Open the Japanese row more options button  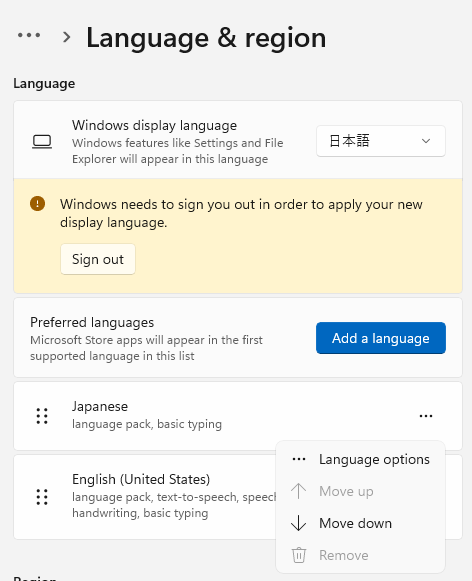[x=426, y=416]
